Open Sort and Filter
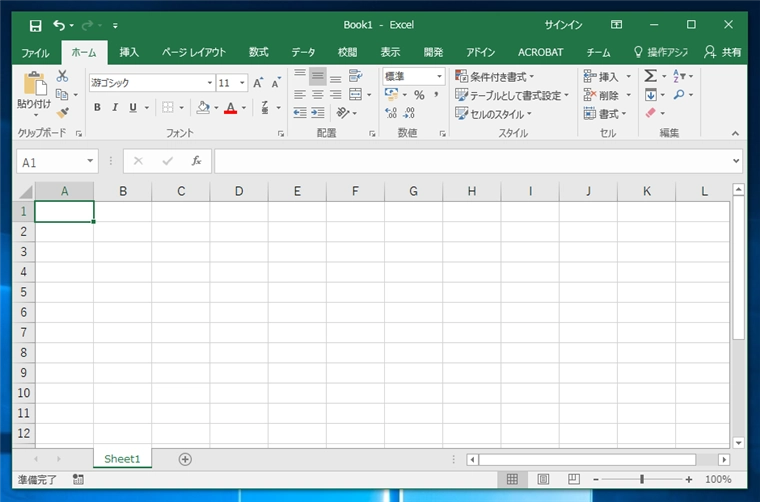 pyautogui.click(x=679, y=76)
